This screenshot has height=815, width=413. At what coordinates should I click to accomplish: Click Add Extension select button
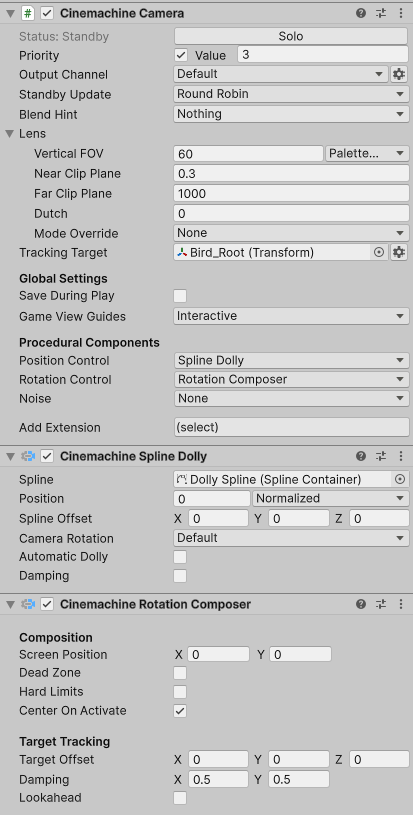291,428
